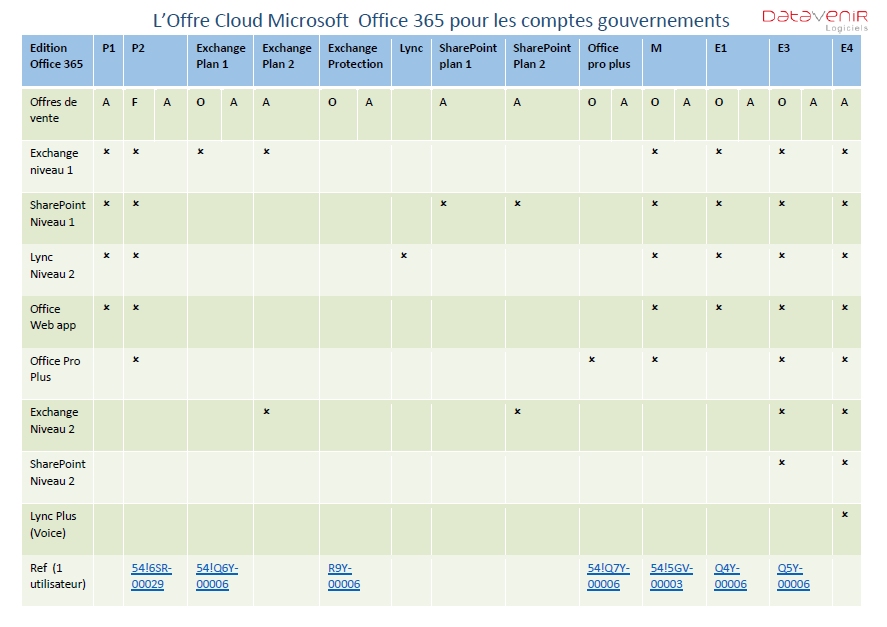This screenshot has width=887, height=627.
Task: Click the Lync column header
Action: (411, 61)
